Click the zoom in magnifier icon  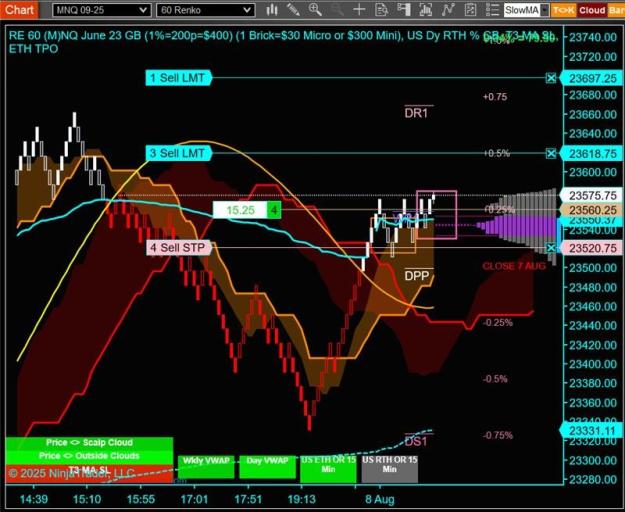click(315, 10)
